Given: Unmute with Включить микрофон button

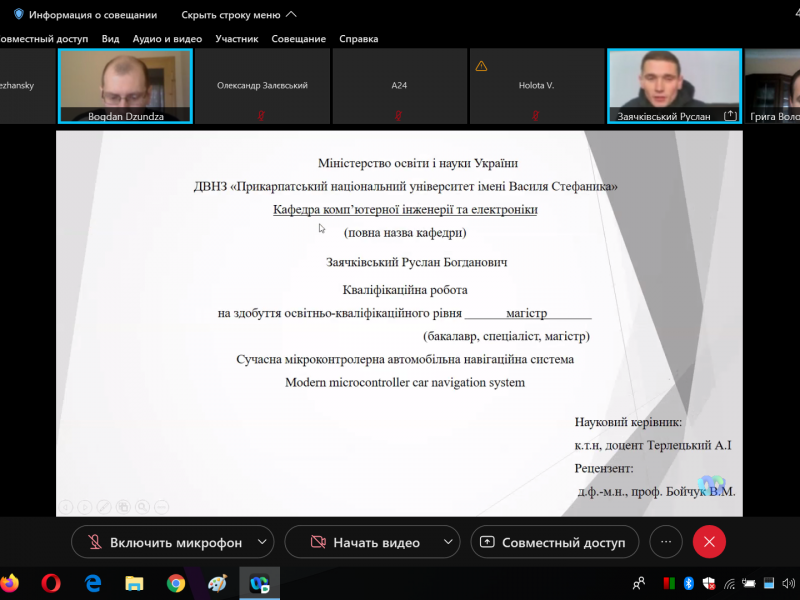Looking at the screenshot, I should (x=164, y=542).
